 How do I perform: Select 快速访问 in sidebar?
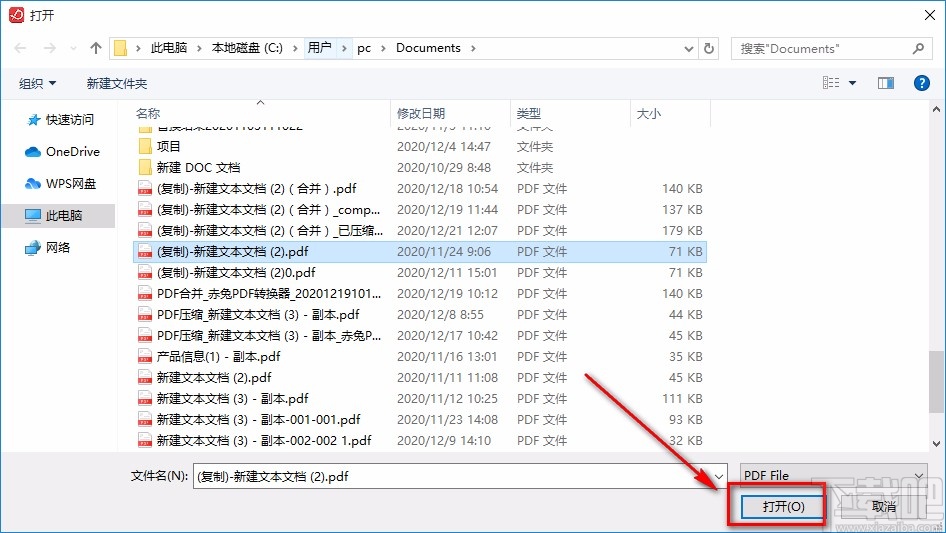[x=59, y=120]
